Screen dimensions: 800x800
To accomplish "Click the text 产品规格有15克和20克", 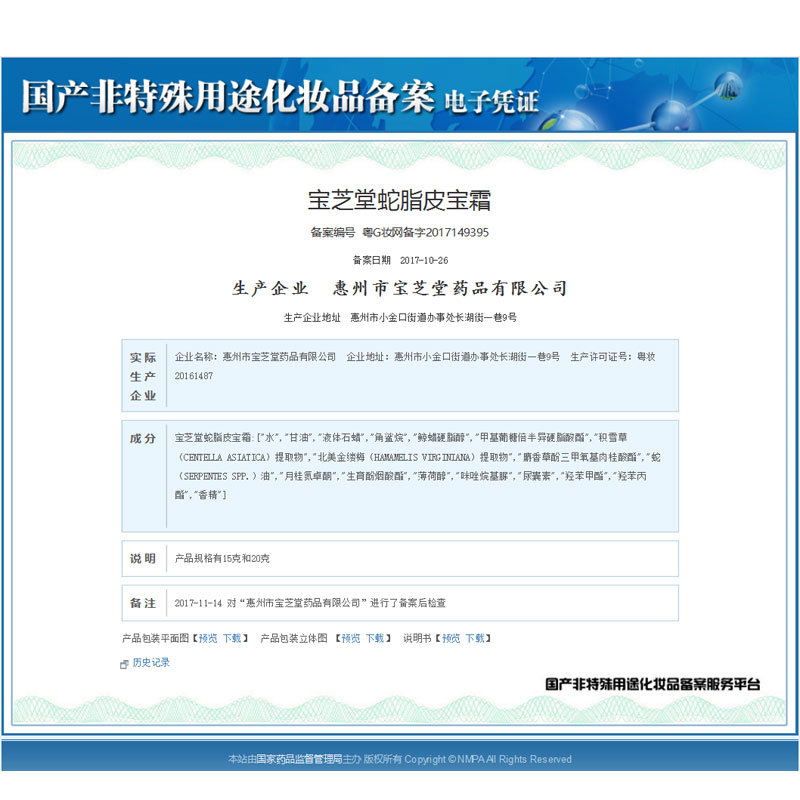I will (222, 558).
